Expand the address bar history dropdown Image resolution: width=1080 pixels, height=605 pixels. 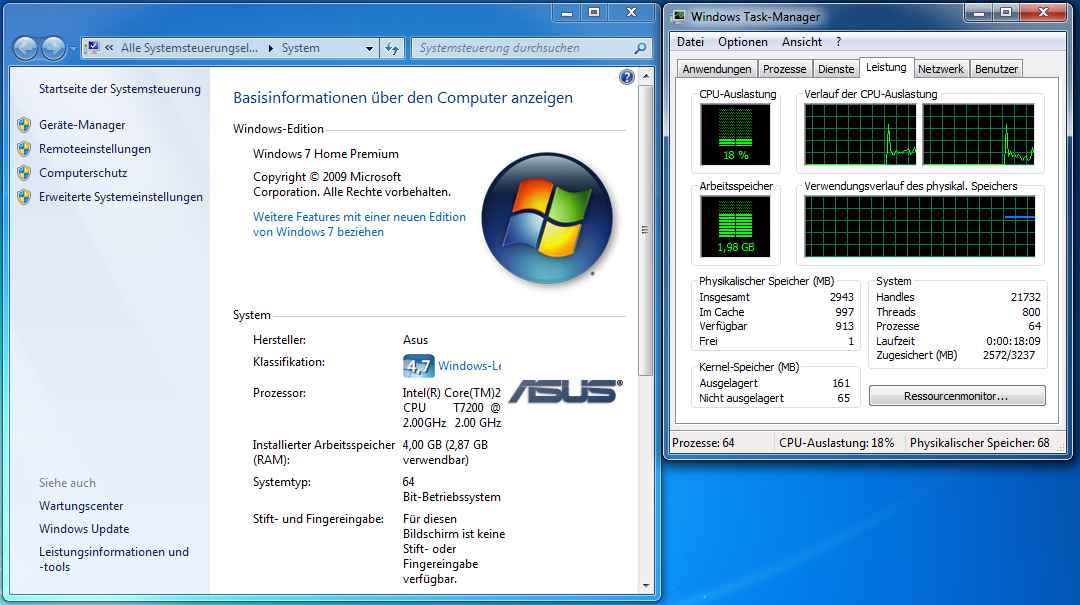[369, 48]
